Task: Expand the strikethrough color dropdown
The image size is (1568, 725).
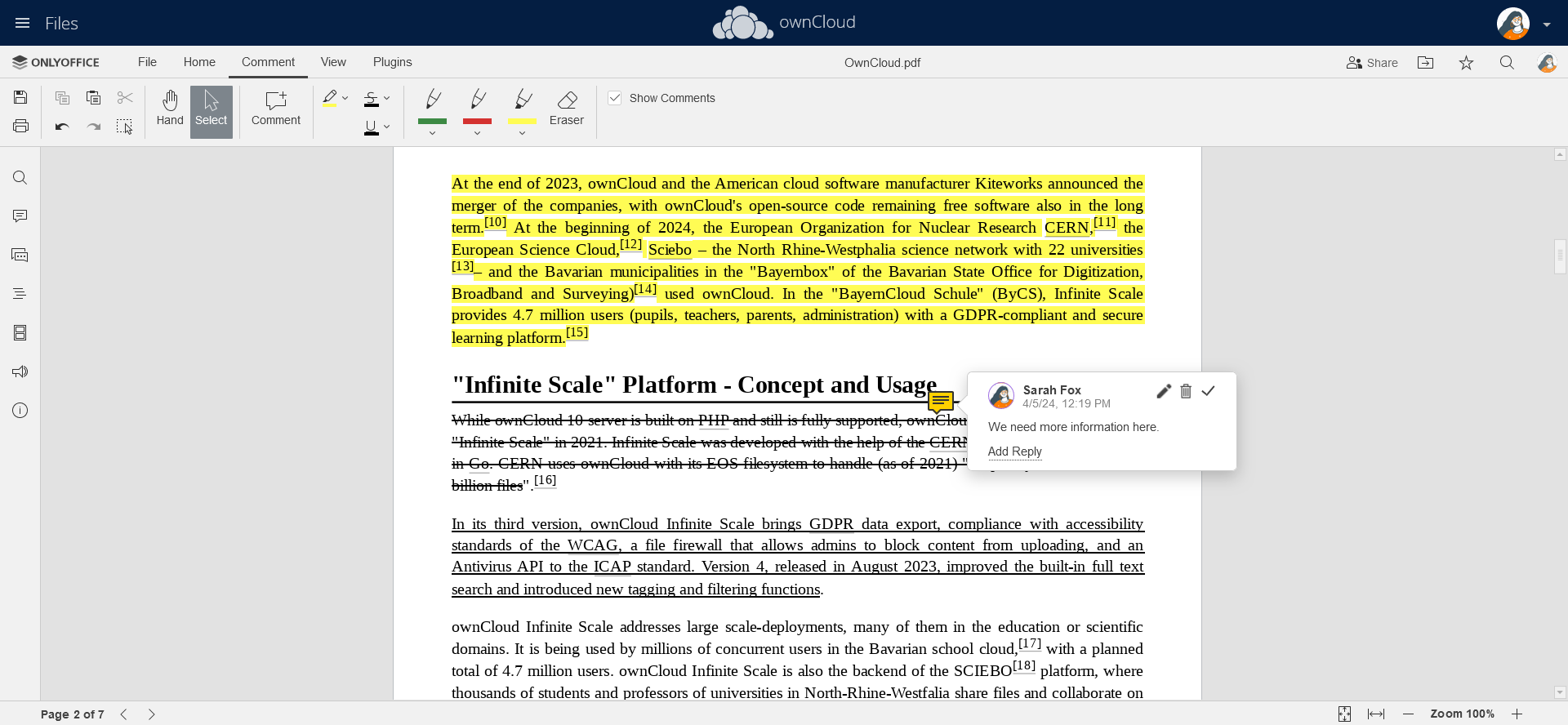Action: click(x=387, y=98)
